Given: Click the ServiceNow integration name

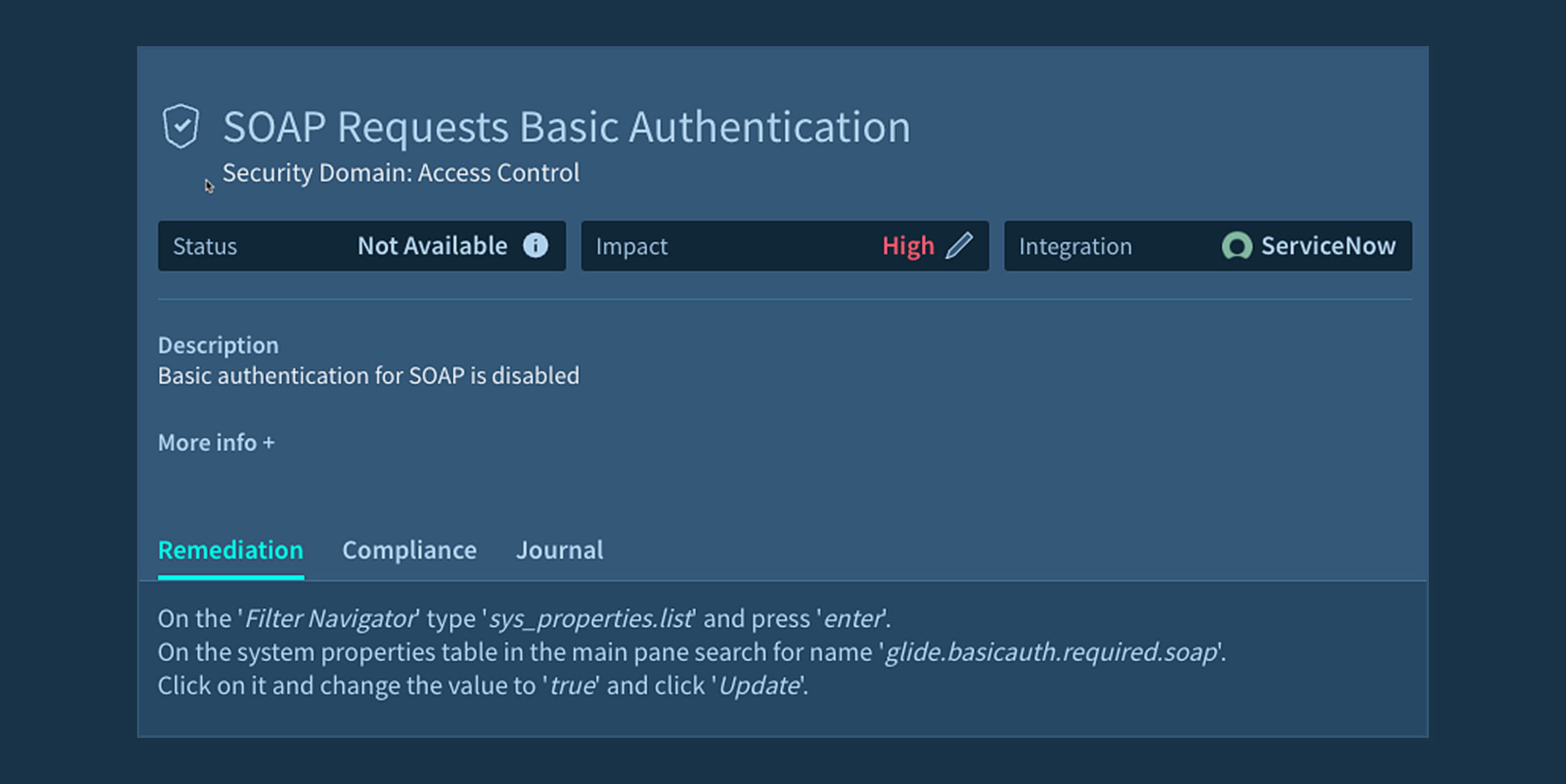Looking at the screenshot, I should 1328,246.
